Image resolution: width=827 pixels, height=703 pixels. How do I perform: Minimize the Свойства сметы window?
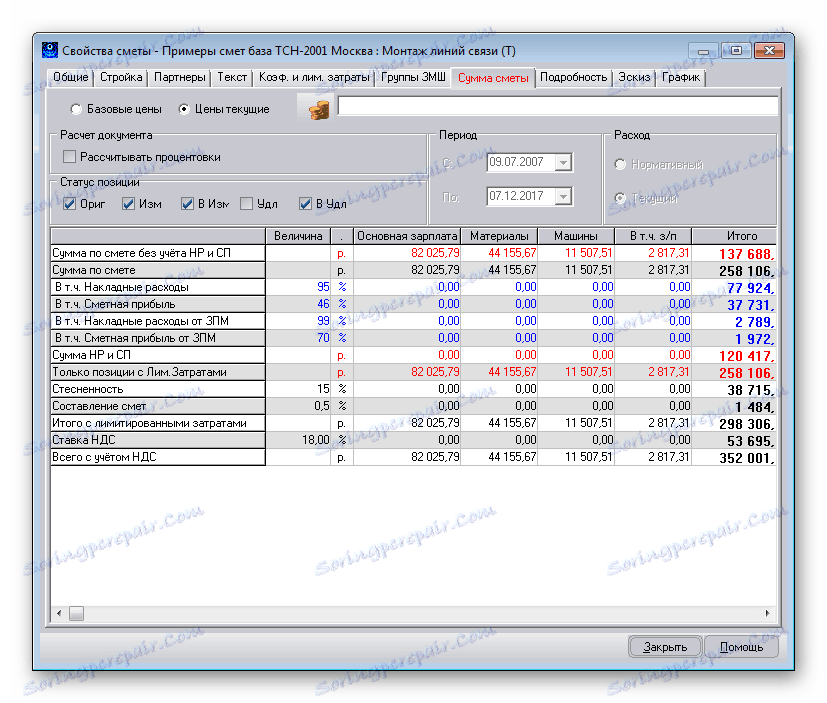click(x=703, y=51)
